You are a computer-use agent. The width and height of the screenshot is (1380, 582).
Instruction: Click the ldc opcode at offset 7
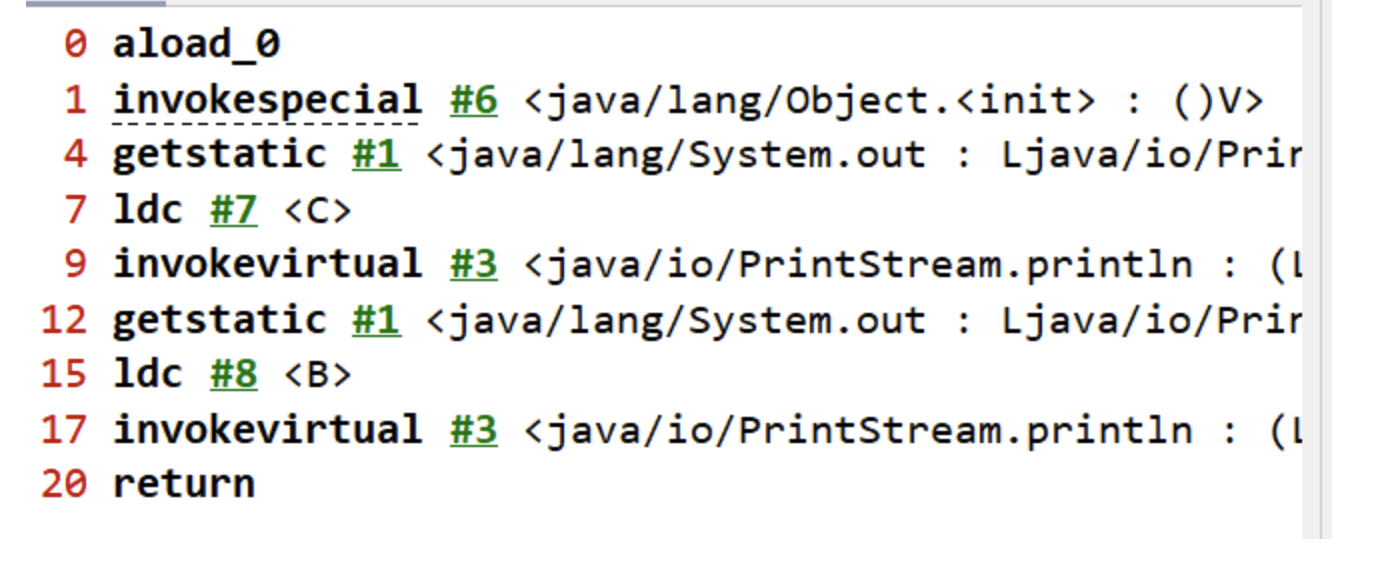coord(147,210)
